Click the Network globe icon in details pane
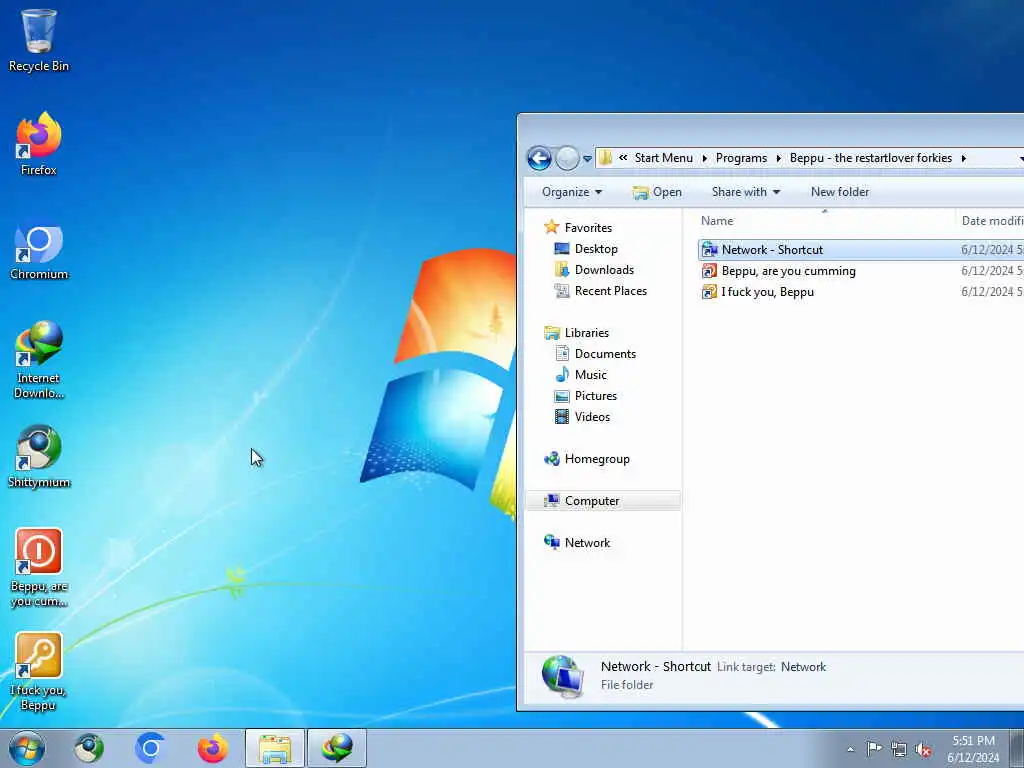This screenshot has height=768, width=1024. pos(562,677)
